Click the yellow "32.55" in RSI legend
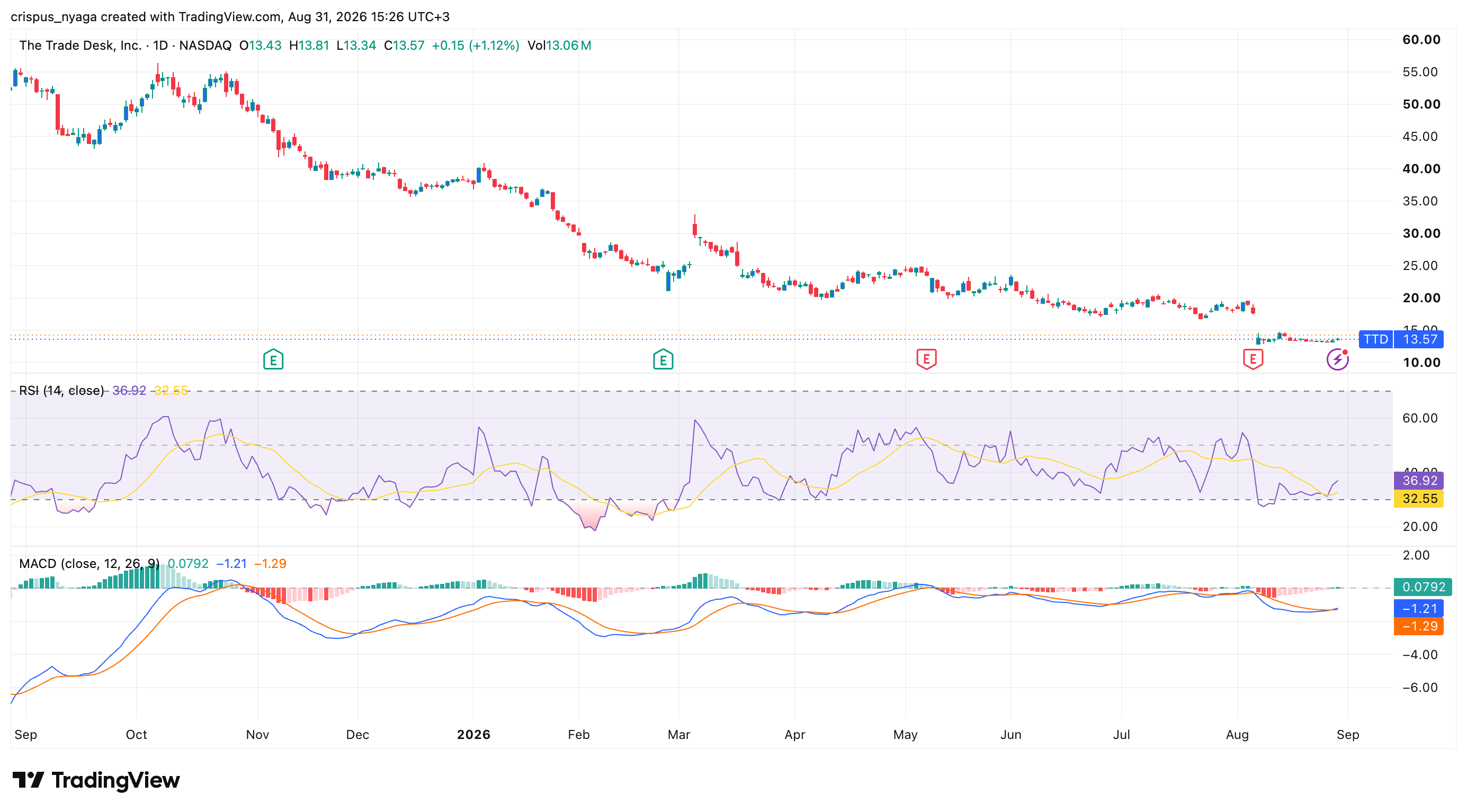1467x812 pixels. [171, 391]
